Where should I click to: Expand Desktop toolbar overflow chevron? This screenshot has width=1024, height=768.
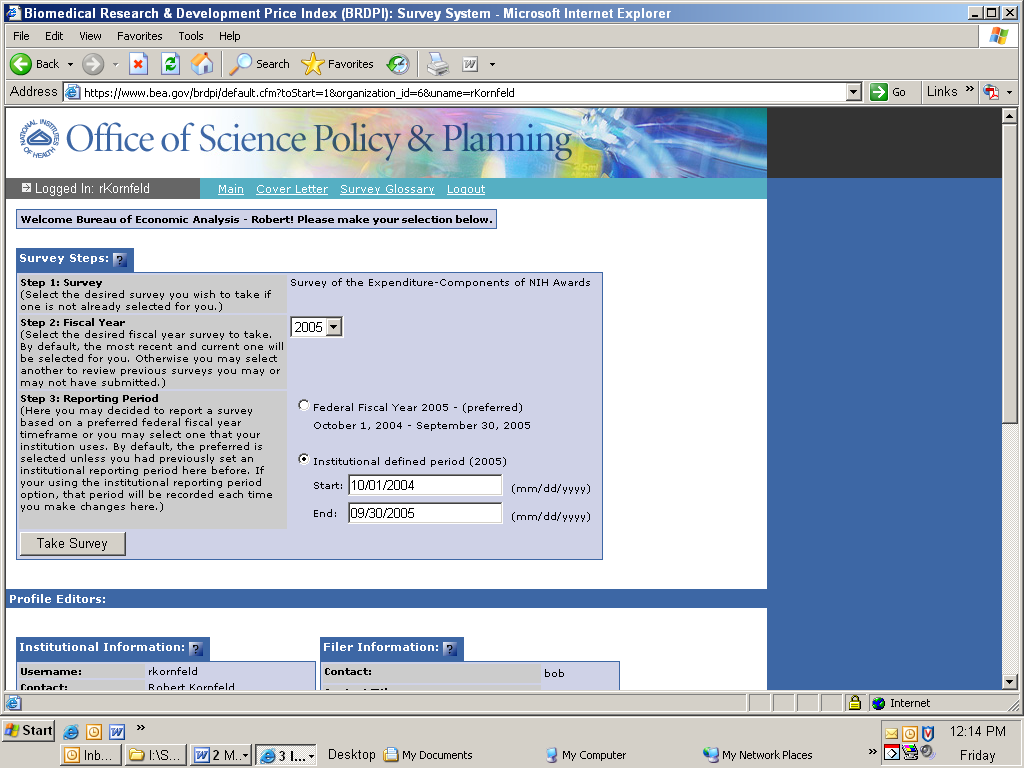(872, 751)
